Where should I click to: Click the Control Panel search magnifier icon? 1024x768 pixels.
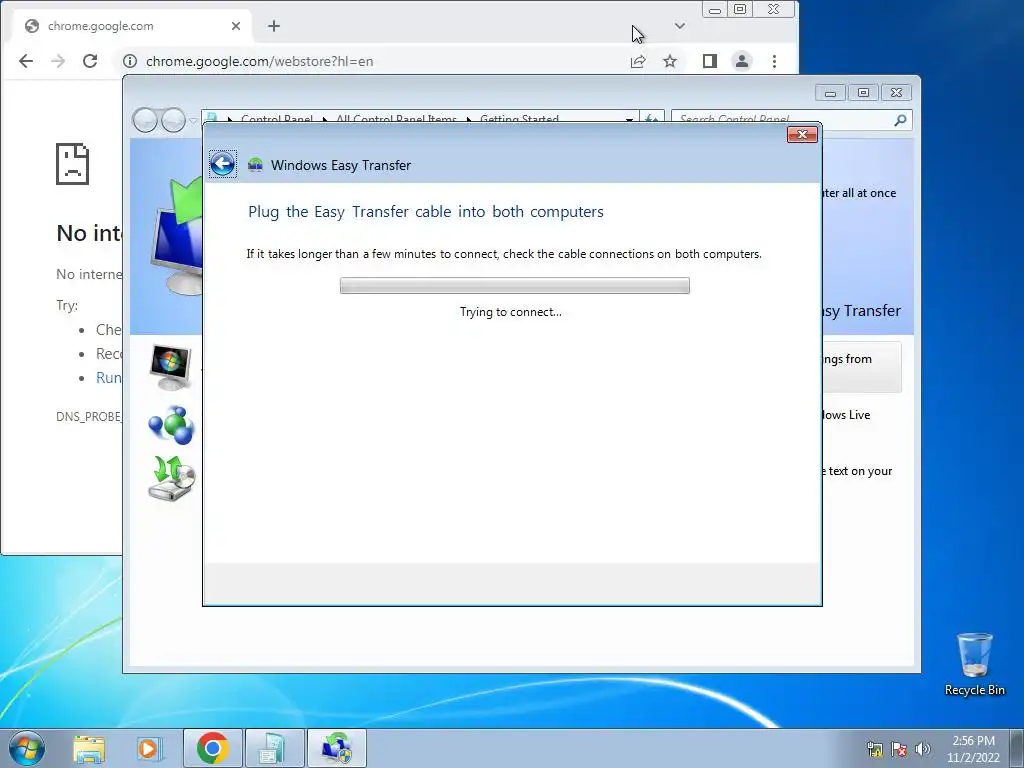900,120
